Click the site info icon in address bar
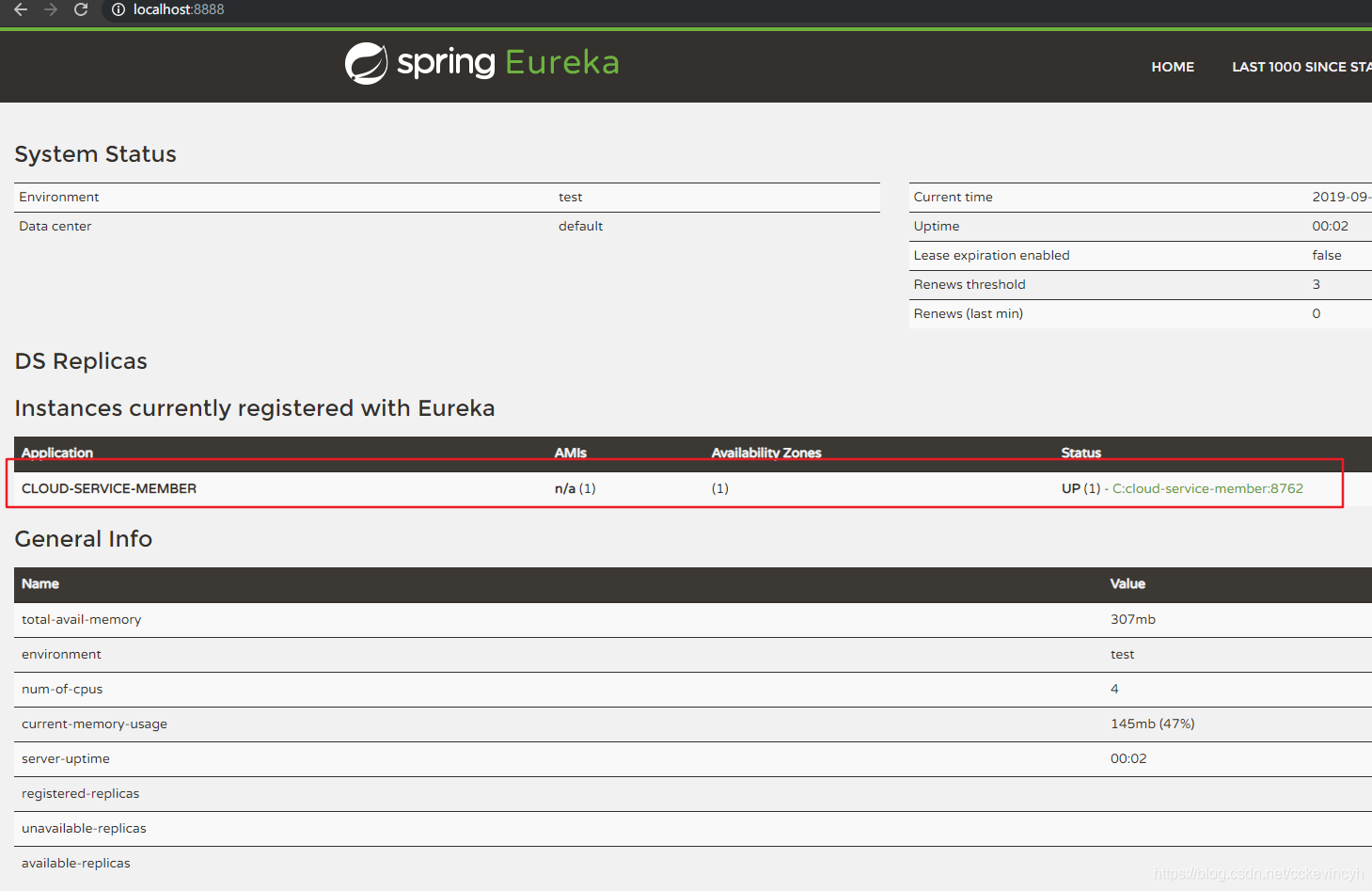The height and width of the screenshot is (891, 1372). coord(118,9)
